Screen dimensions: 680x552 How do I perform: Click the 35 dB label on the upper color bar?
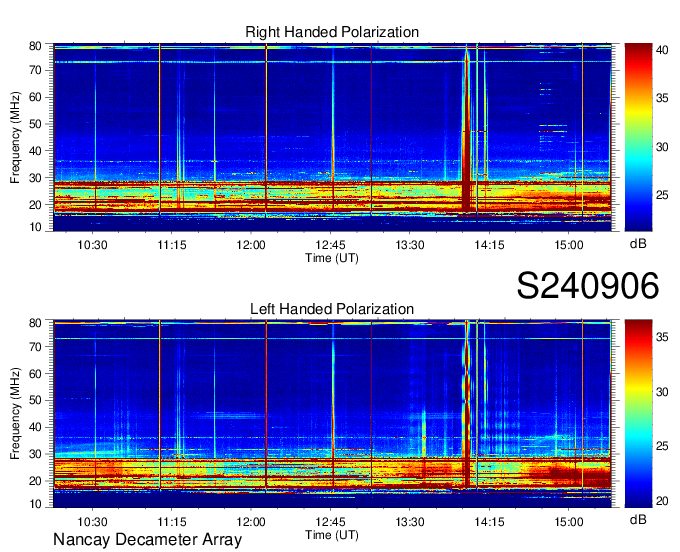[x=662, y=98]
